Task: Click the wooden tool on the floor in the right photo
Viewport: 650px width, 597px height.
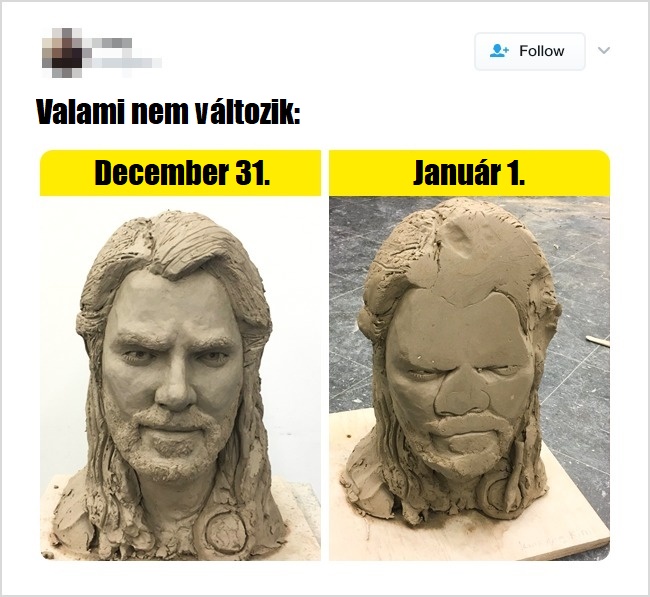Action: [598, 342]
